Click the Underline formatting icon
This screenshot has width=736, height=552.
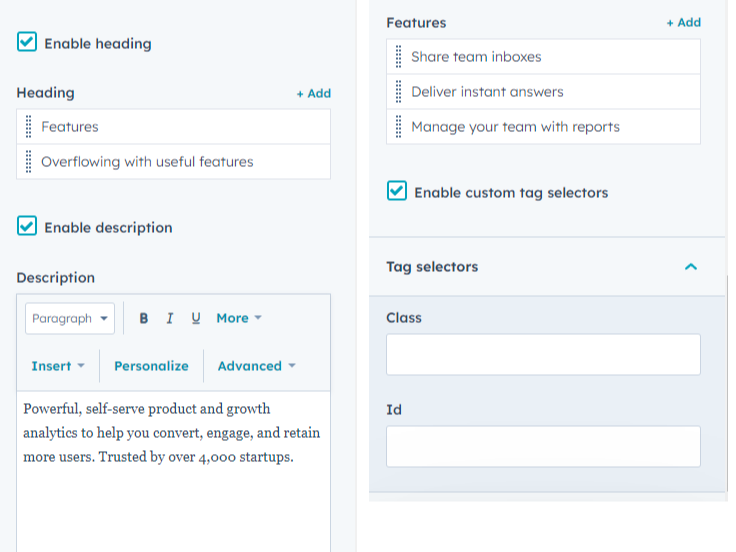(196, 318)
